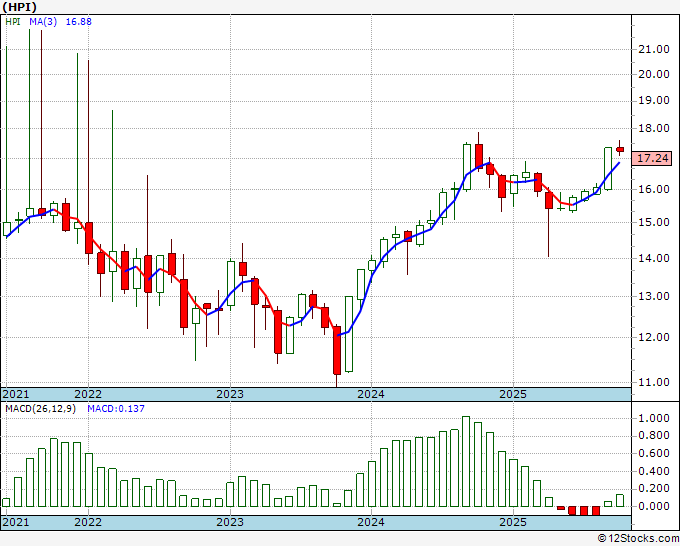Click the 12.00 price axis label

pyautogui.click(x=654, y=337)
